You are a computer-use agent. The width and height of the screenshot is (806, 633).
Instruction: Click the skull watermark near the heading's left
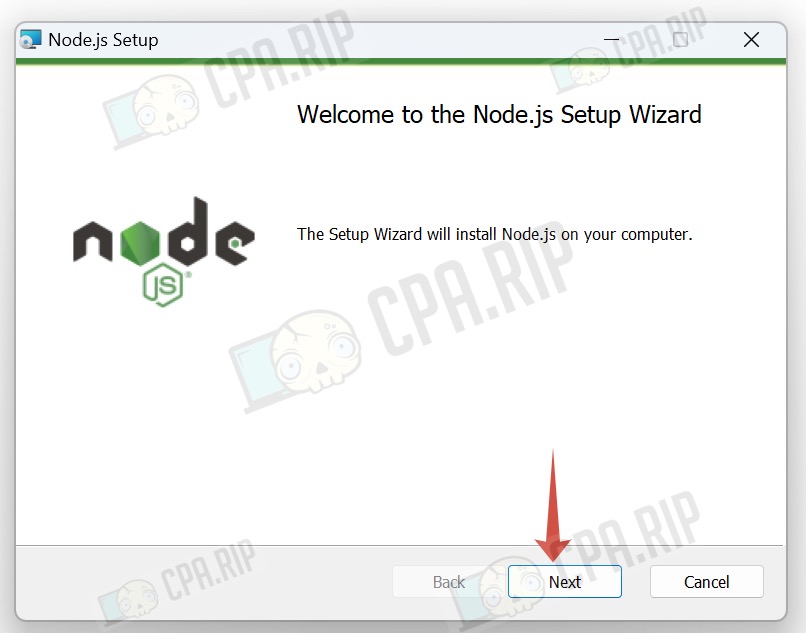pyautogui.click(x=166, y=104)
